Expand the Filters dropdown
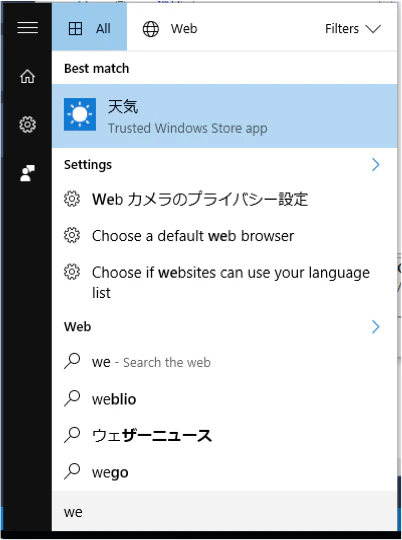Image resolution: width=402 pixels, height=540 pixels. pos(353,29)
